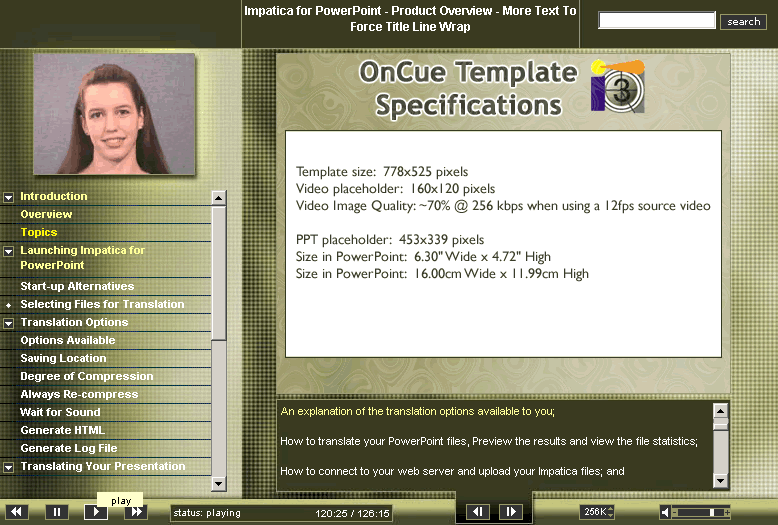The width and height of the screenshot is (778, 525).
Task: Click topic list scroll-up arrow
Action: point(218,198)
